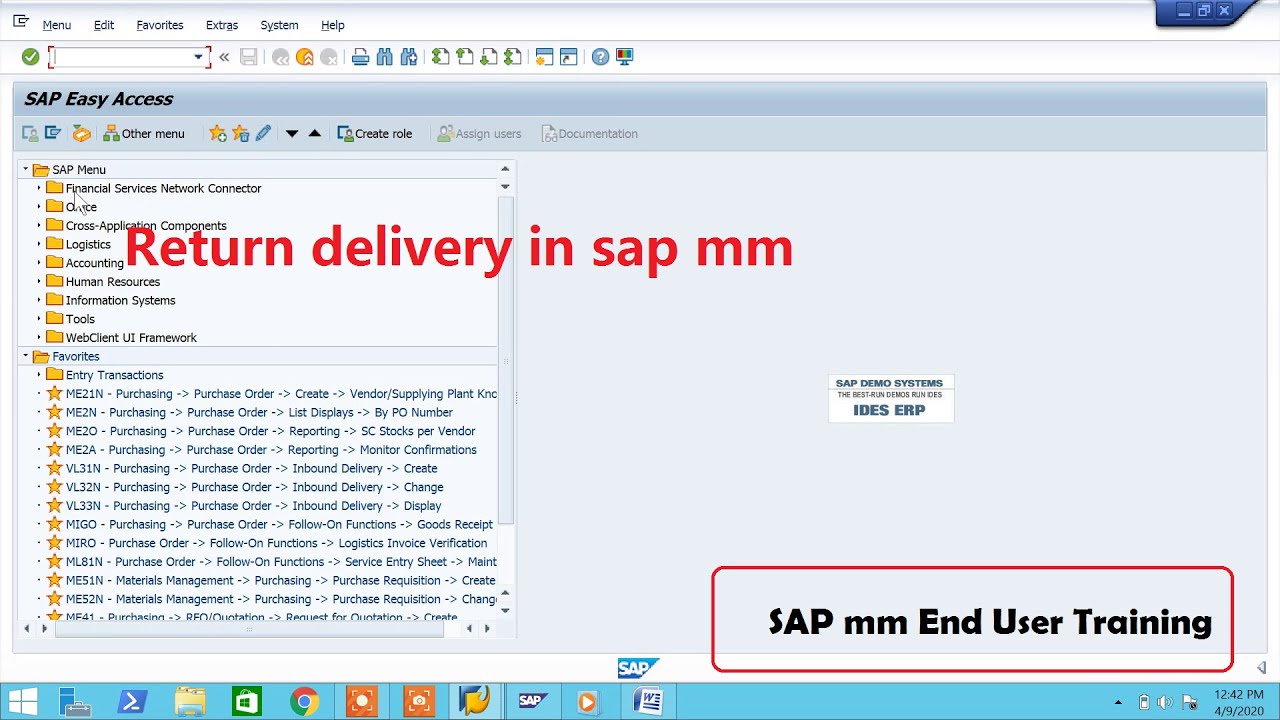The image size is (1280, 720).
Task: Expand the Logistics folder
Action: coord(39,244)
